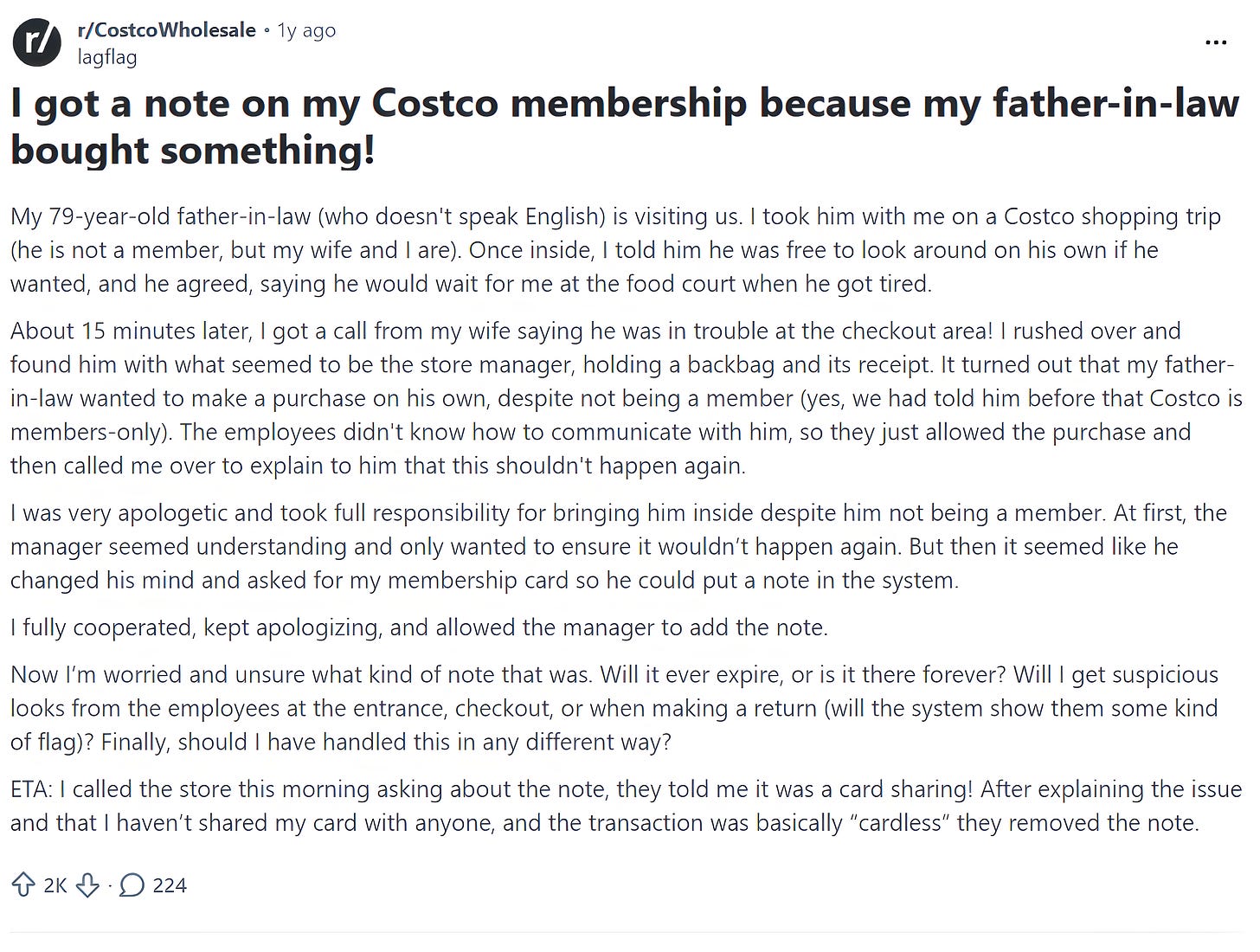Image resolution: width=1260 pixels, height=952 pixels.
Task: Click the line 'I fully cooperated, kept apologizing'
Action: click(x=419, y=627)
